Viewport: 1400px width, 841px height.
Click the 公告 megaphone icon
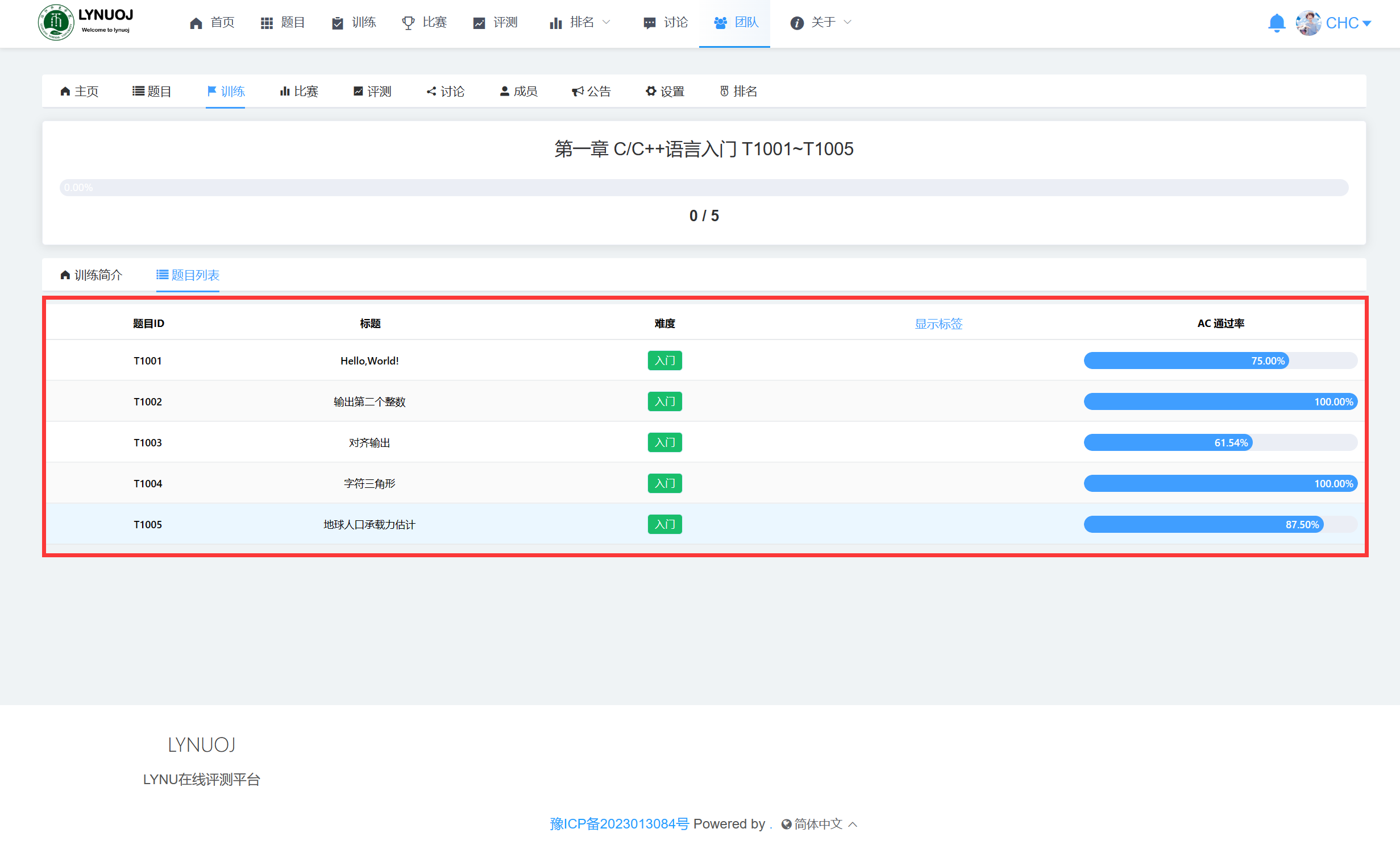click(x=578, y=91)
